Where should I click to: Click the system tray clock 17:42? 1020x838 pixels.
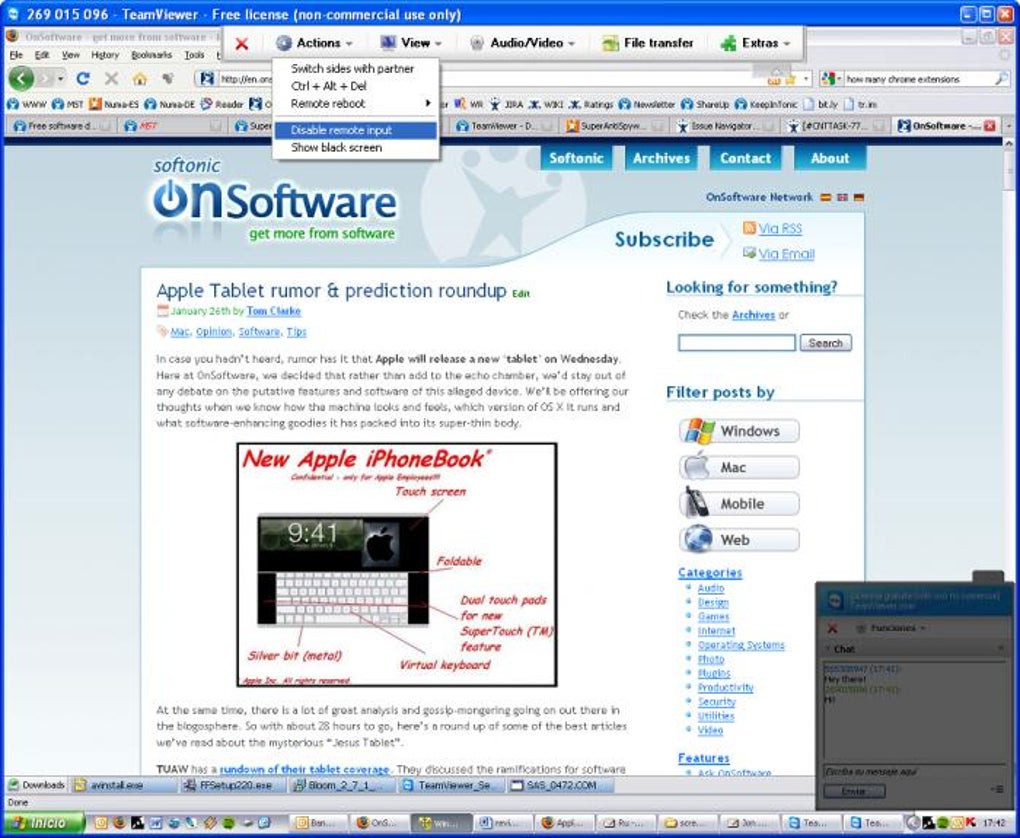(x=995, y=823)
